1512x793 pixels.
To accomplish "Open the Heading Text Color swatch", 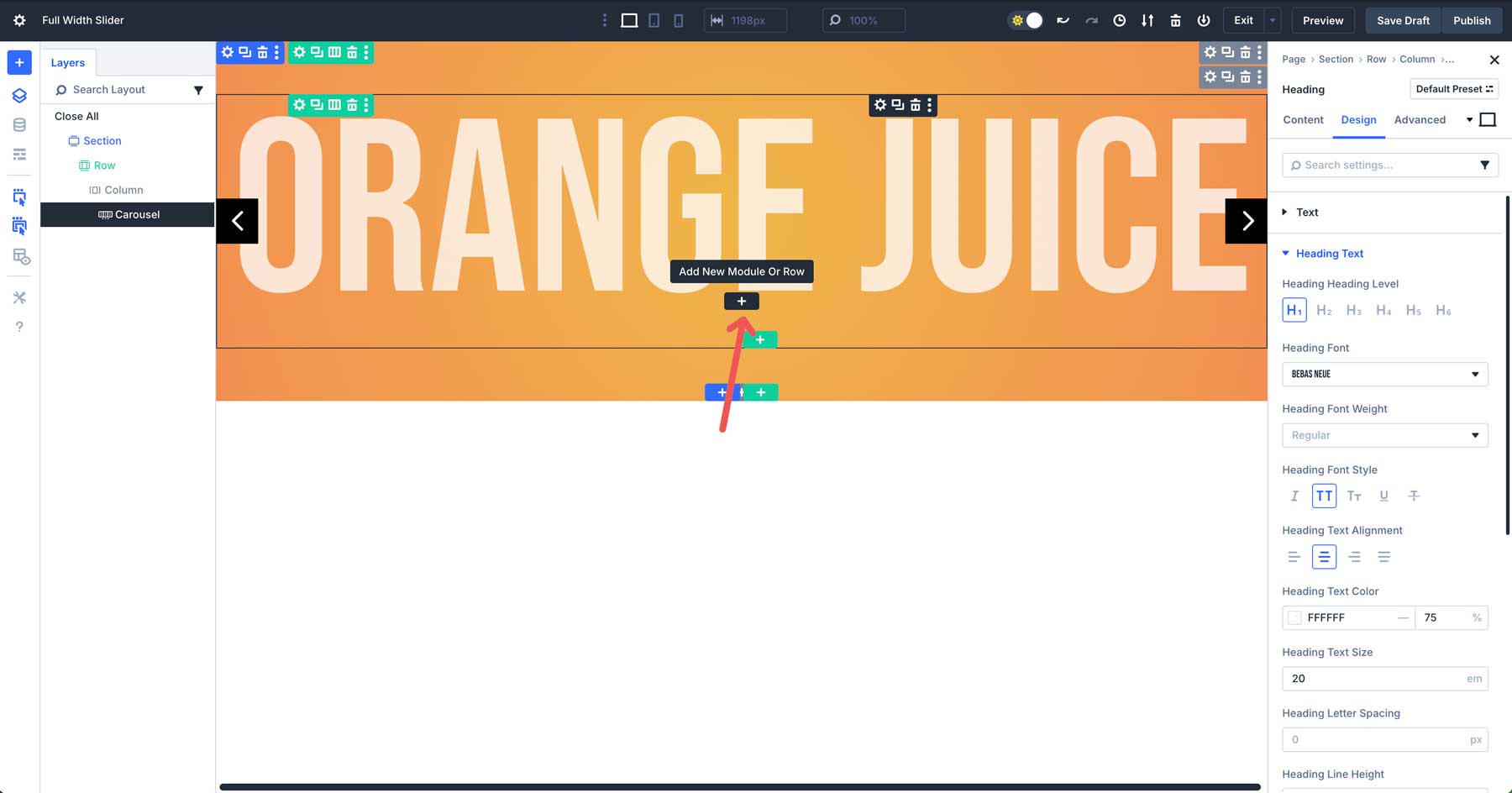I will pos(1294,617).
